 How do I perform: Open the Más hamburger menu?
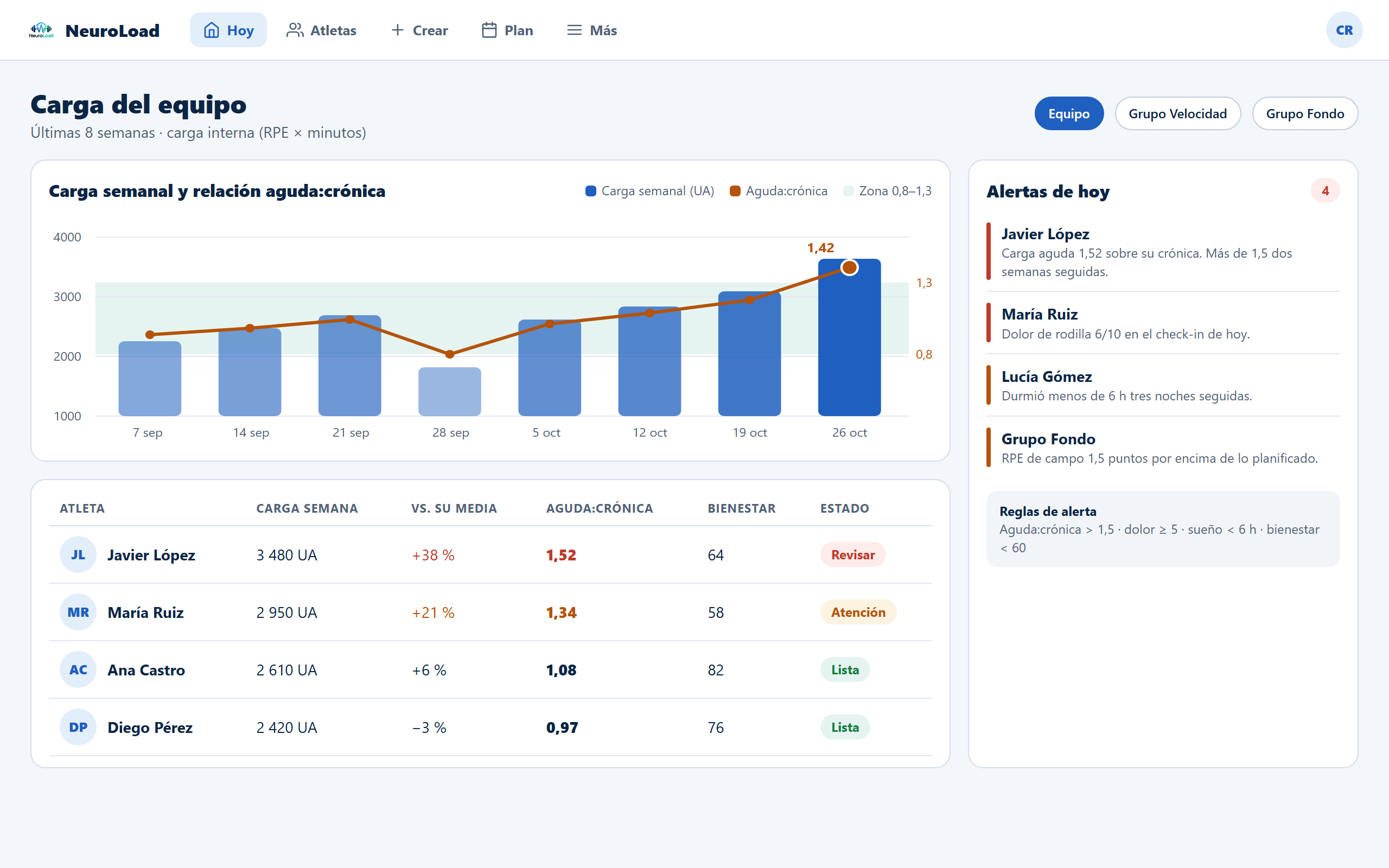(592, 30)
